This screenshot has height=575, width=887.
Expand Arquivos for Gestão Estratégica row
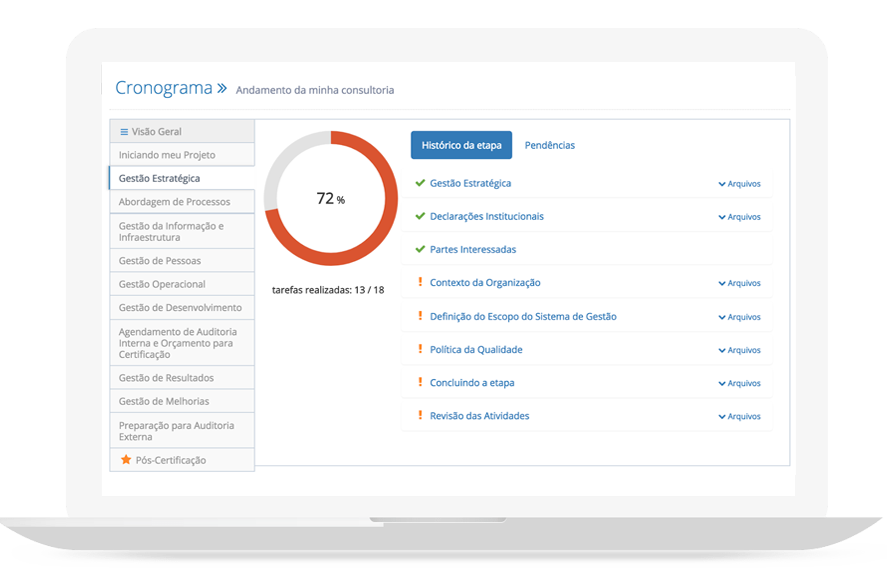739,184
